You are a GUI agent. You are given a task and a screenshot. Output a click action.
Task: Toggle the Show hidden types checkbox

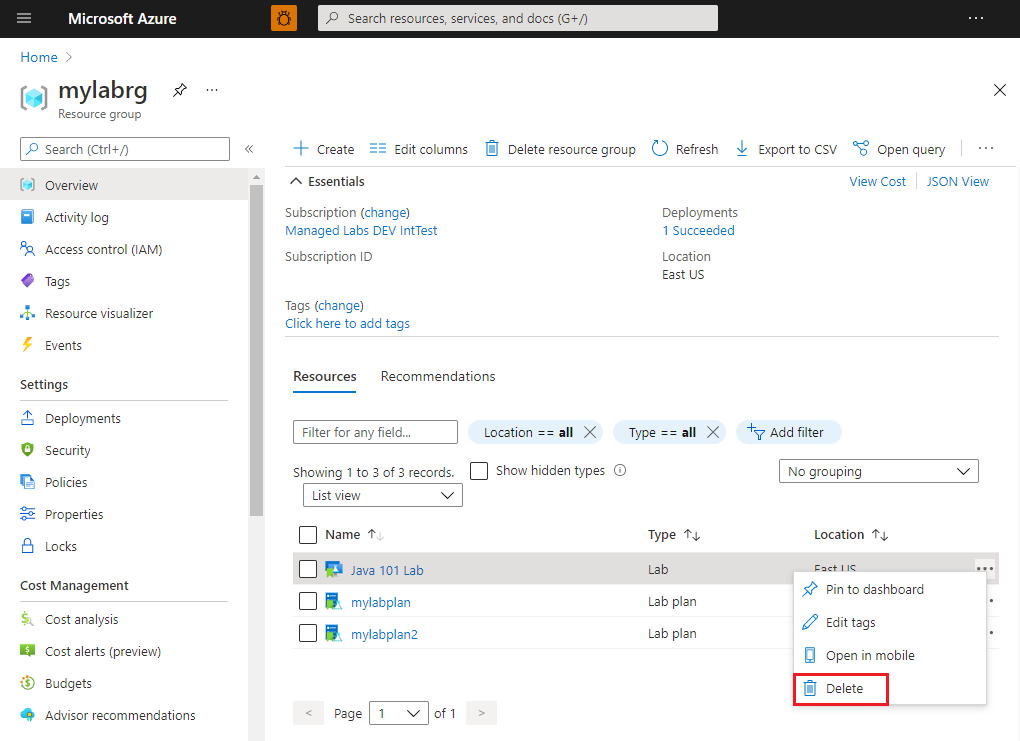[479, 470]
